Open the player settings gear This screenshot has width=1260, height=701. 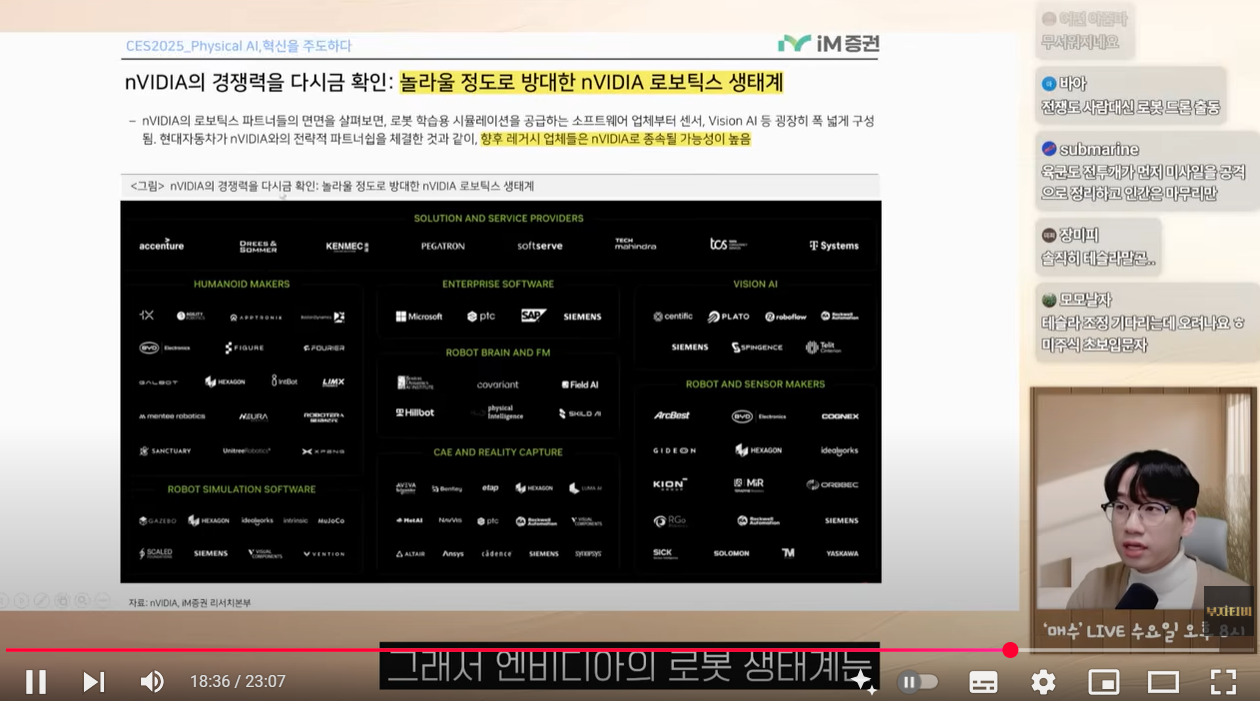tap(1043, 682)
